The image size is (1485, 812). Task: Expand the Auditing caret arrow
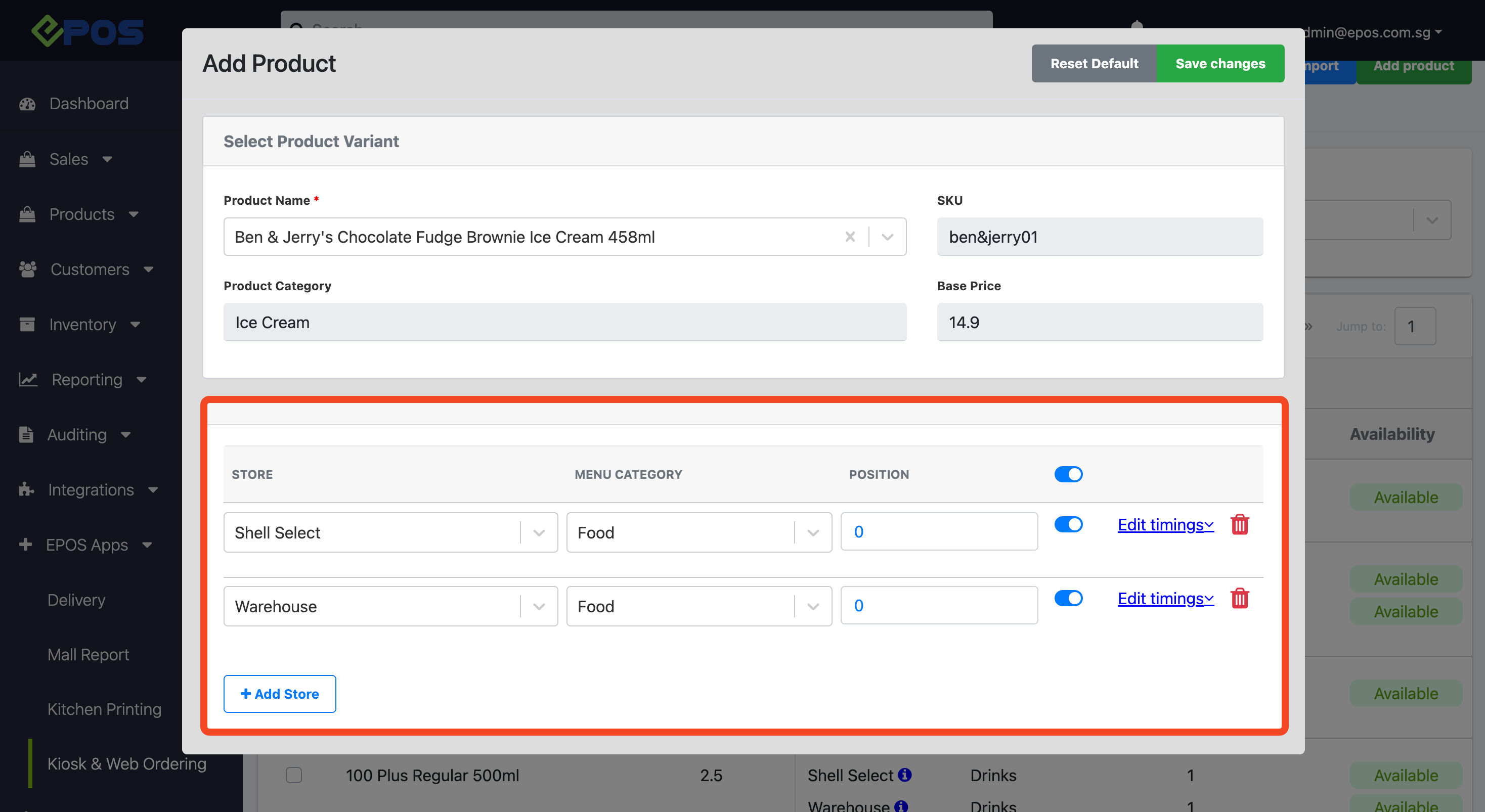(x=125, y=435)
